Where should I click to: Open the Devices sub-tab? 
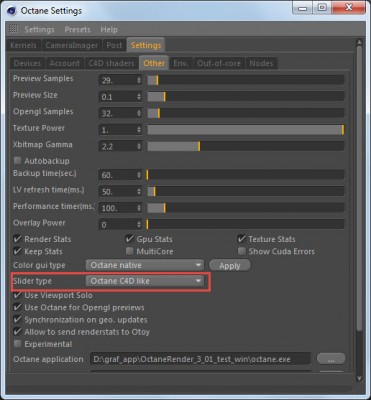coord(27,63)
